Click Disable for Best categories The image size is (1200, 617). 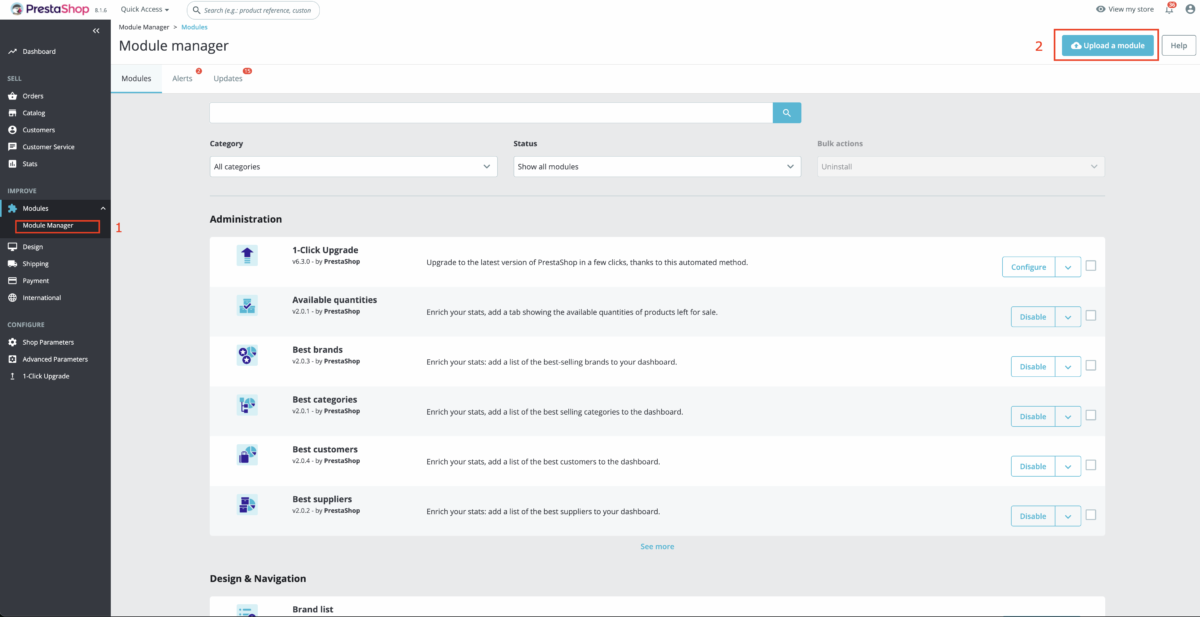(x=1033, y=416)
